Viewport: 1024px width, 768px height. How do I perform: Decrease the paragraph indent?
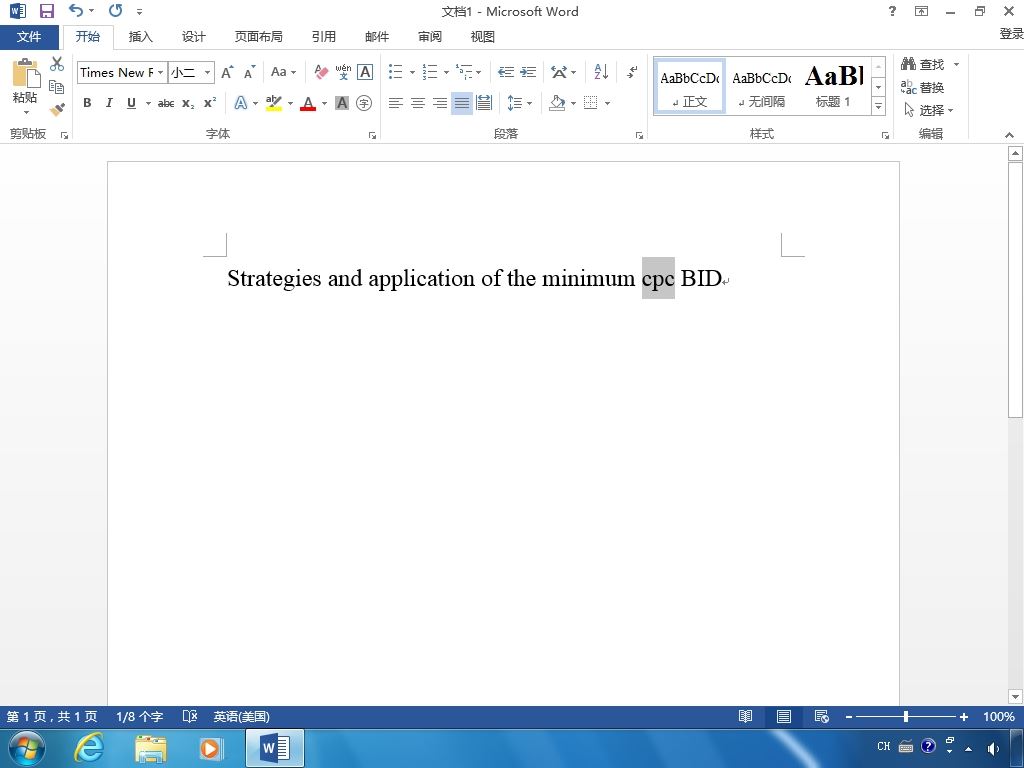click(x=505, y=72)
